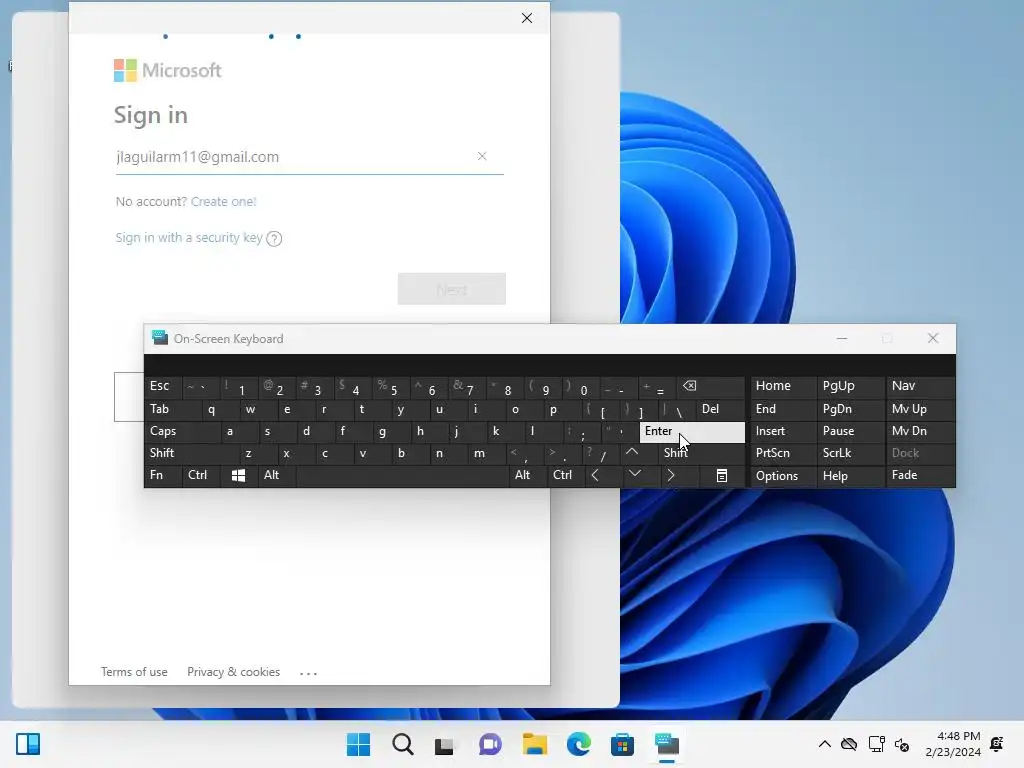Click the security key help icon
The image size is (1024, 768).
[274, 238]
